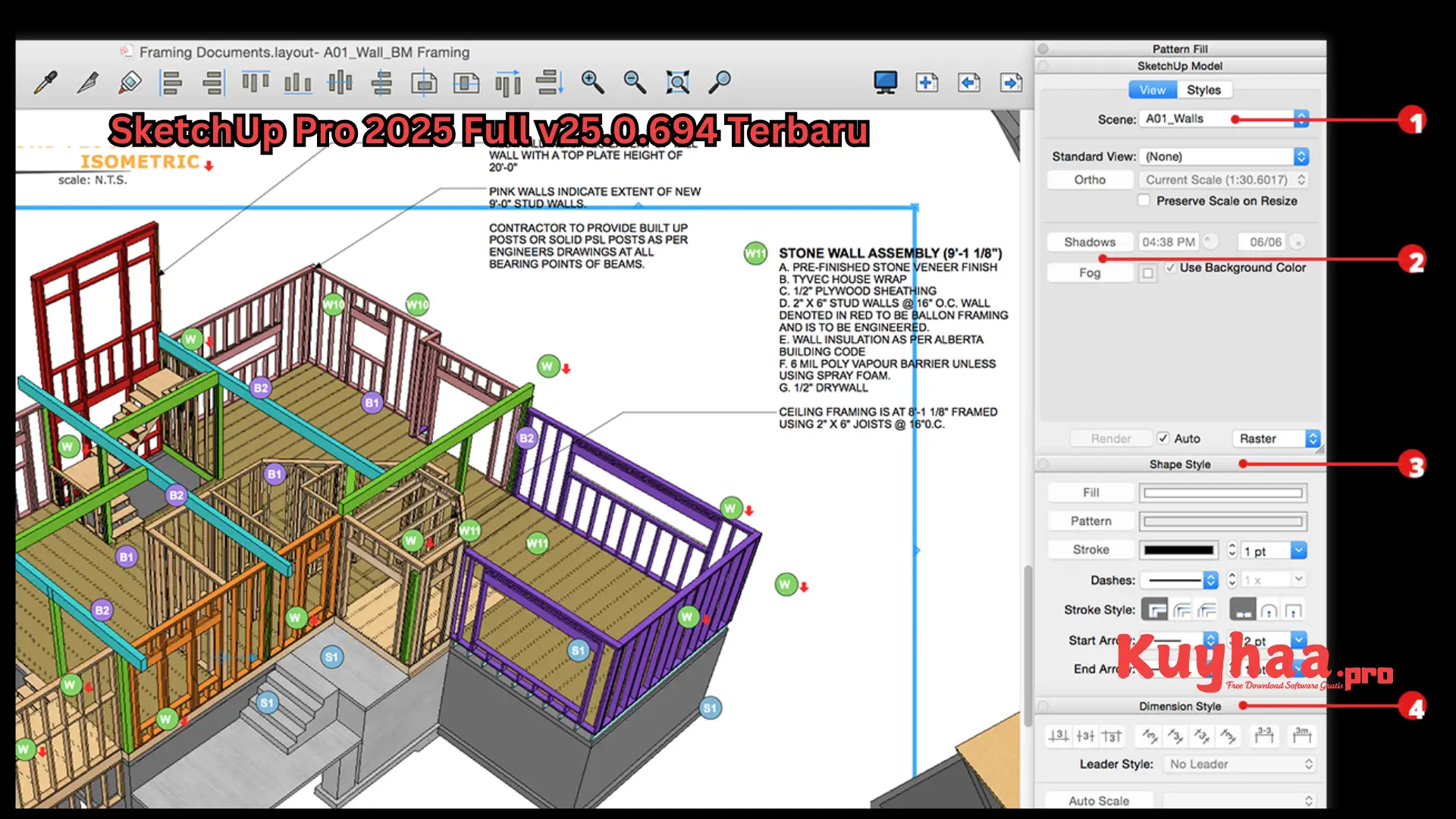Select the Join tool
This screenshot has width=1456, height=819.
(x=129, y=82)
